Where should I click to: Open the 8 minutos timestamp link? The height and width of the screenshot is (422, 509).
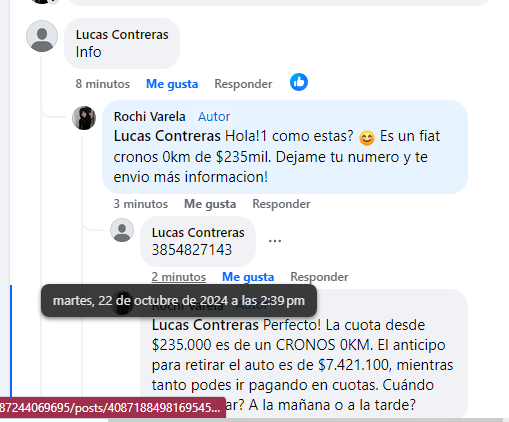[103, 84]
